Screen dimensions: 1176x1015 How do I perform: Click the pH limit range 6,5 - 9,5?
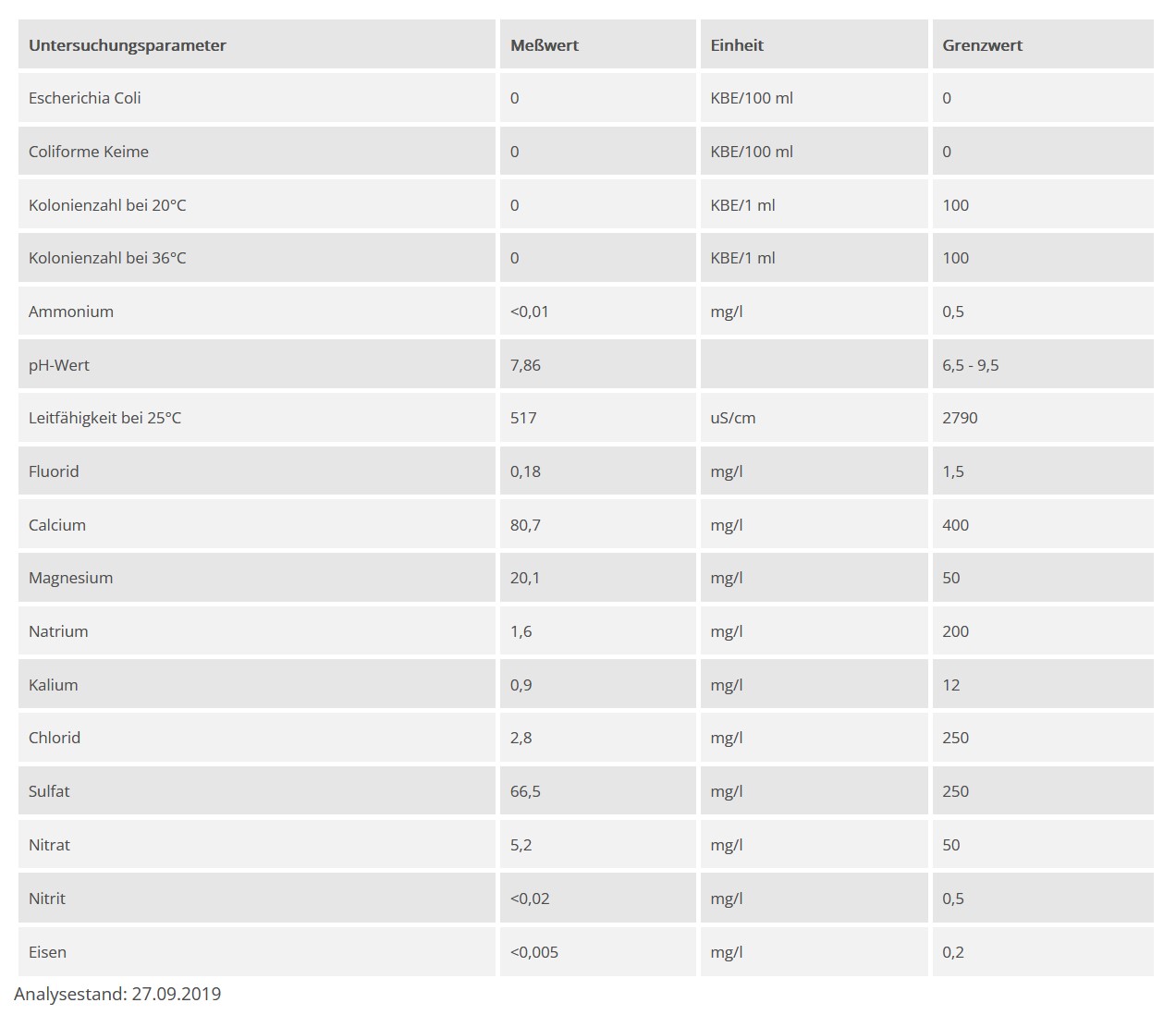tap(971, 365)
